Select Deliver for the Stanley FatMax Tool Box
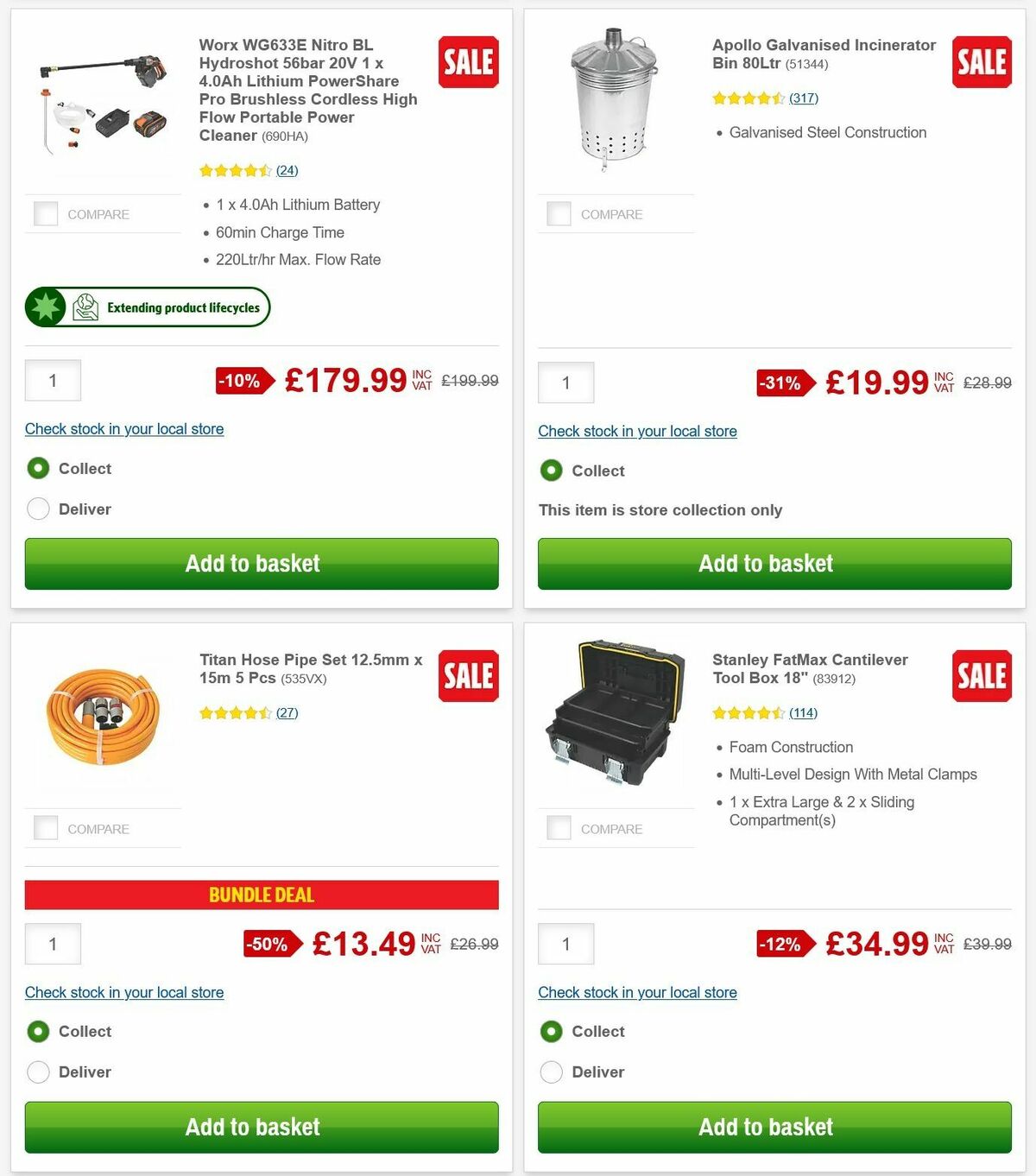This screenshot has width=1036, height=1176. (551, 1072)
